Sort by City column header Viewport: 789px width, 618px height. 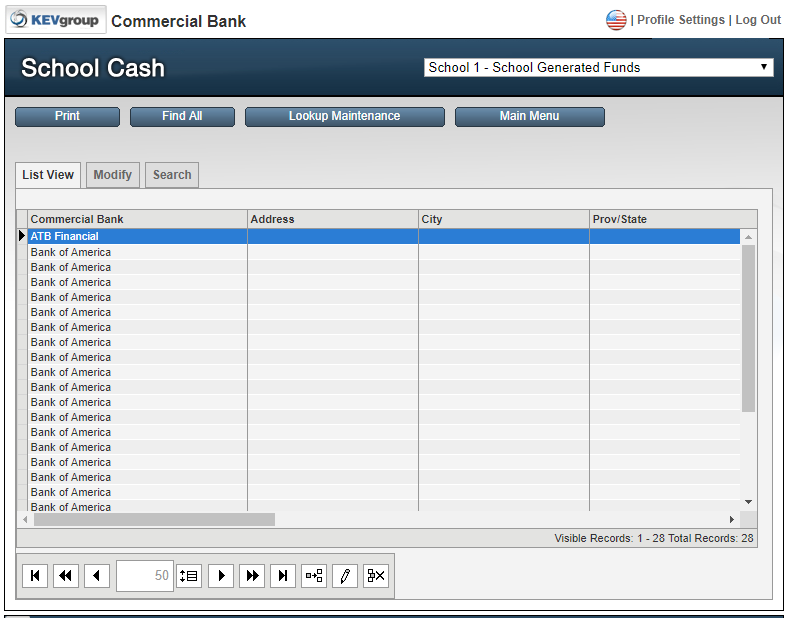[504, 219]
